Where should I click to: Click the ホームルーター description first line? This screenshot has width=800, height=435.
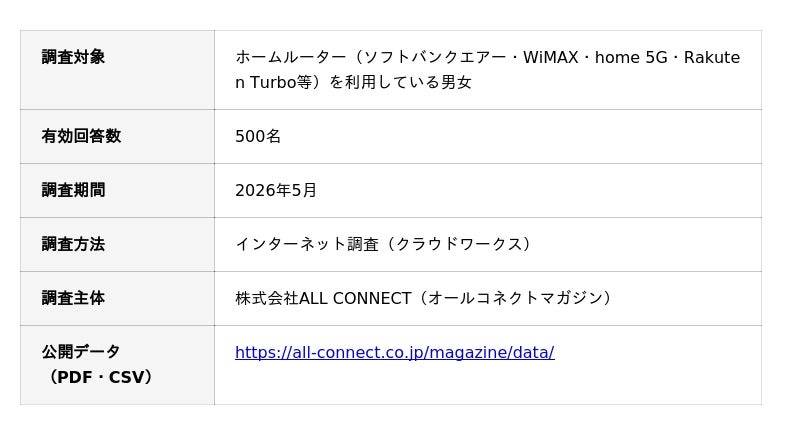coord(487,57)
